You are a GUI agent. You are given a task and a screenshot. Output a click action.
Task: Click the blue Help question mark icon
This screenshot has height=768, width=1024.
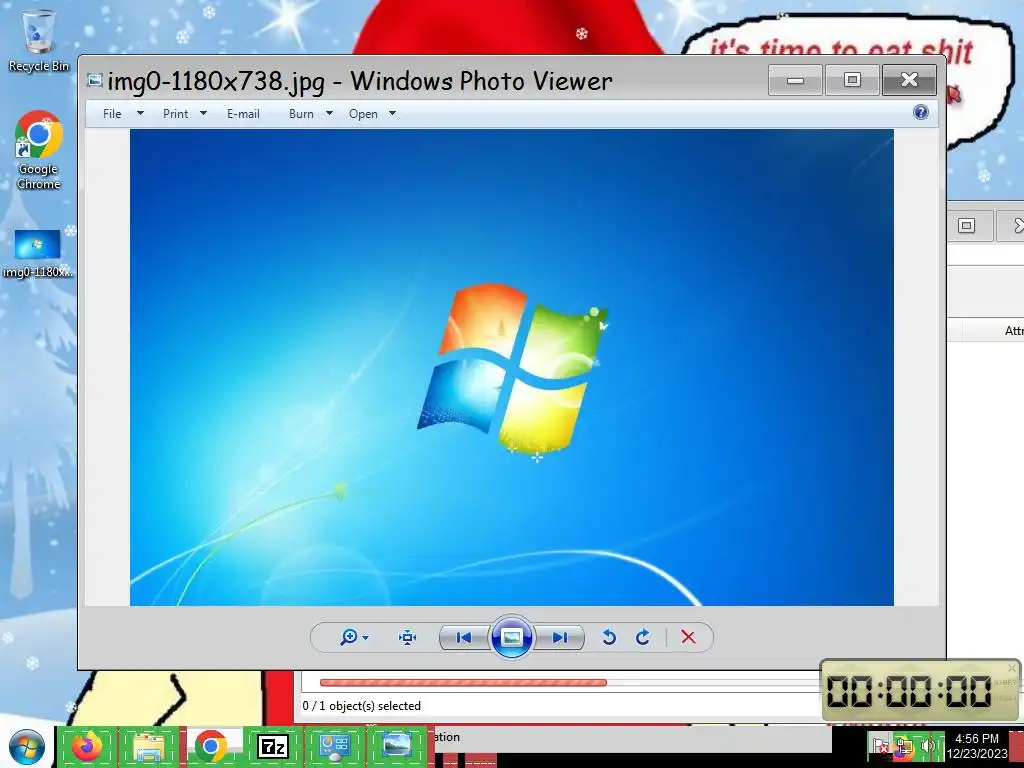(920, 112)
